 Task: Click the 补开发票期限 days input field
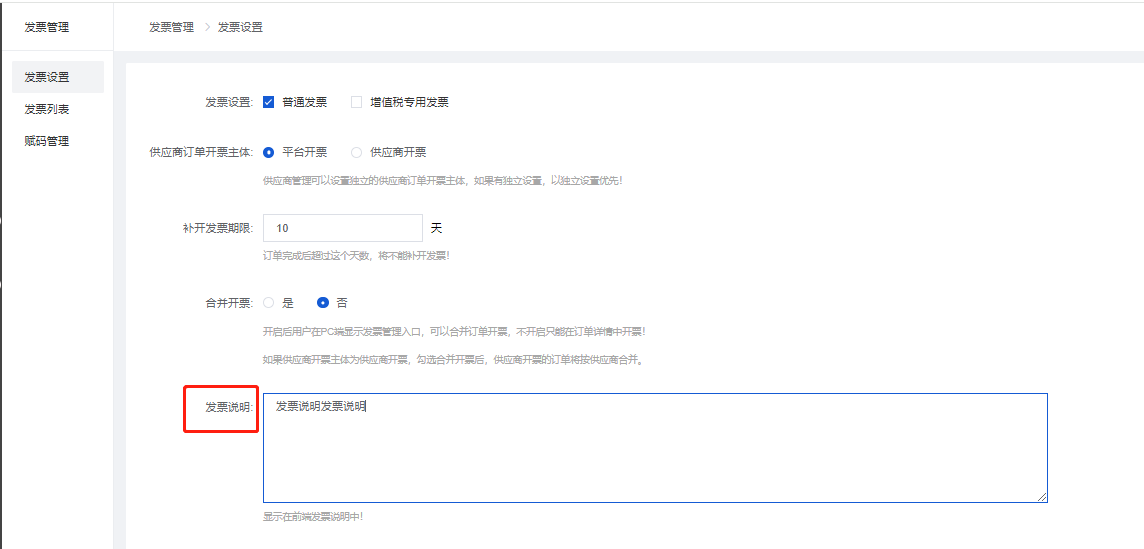point(342,228)
